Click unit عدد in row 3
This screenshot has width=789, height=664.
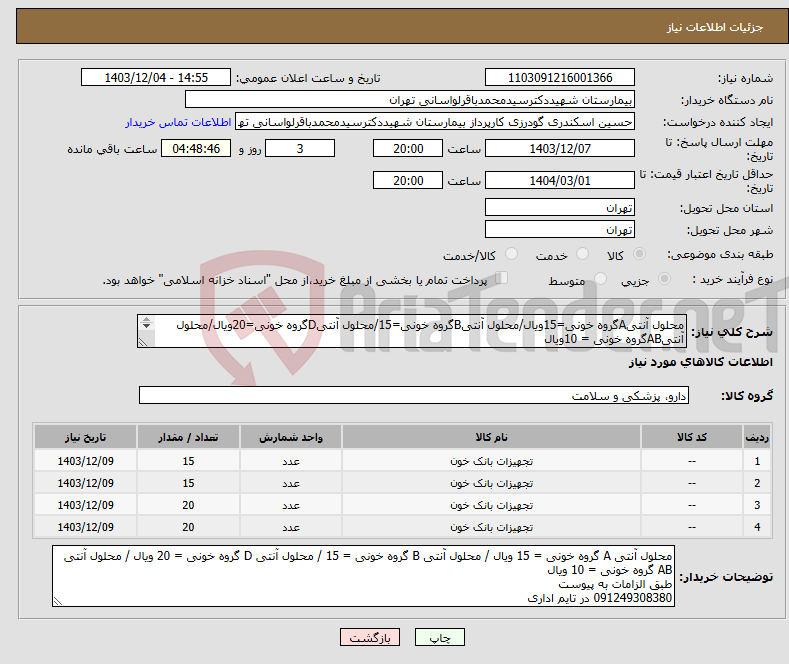pos(291,505)
